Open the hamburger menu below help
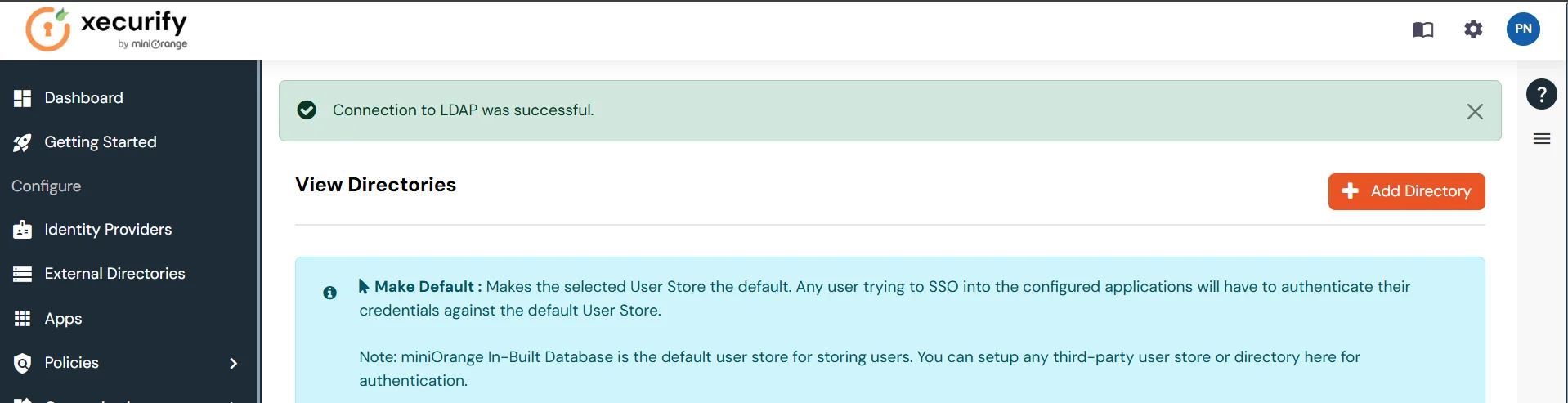Viewport: 1568px width, 403px height. point(1541,139)
